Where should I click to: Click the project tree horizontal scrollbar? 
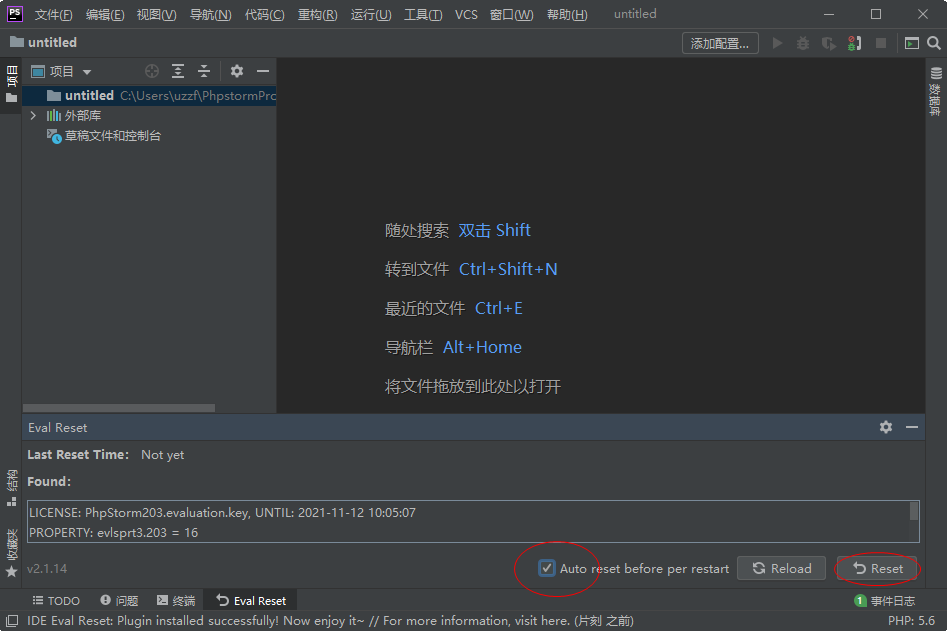point(119,408)
